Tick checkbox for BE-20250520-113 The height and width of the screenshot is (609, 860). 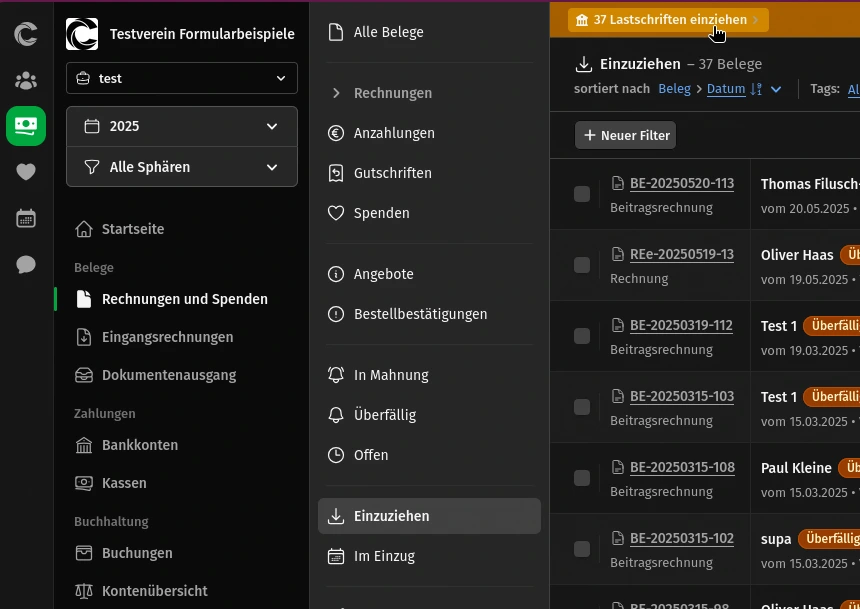click(582, 194)
